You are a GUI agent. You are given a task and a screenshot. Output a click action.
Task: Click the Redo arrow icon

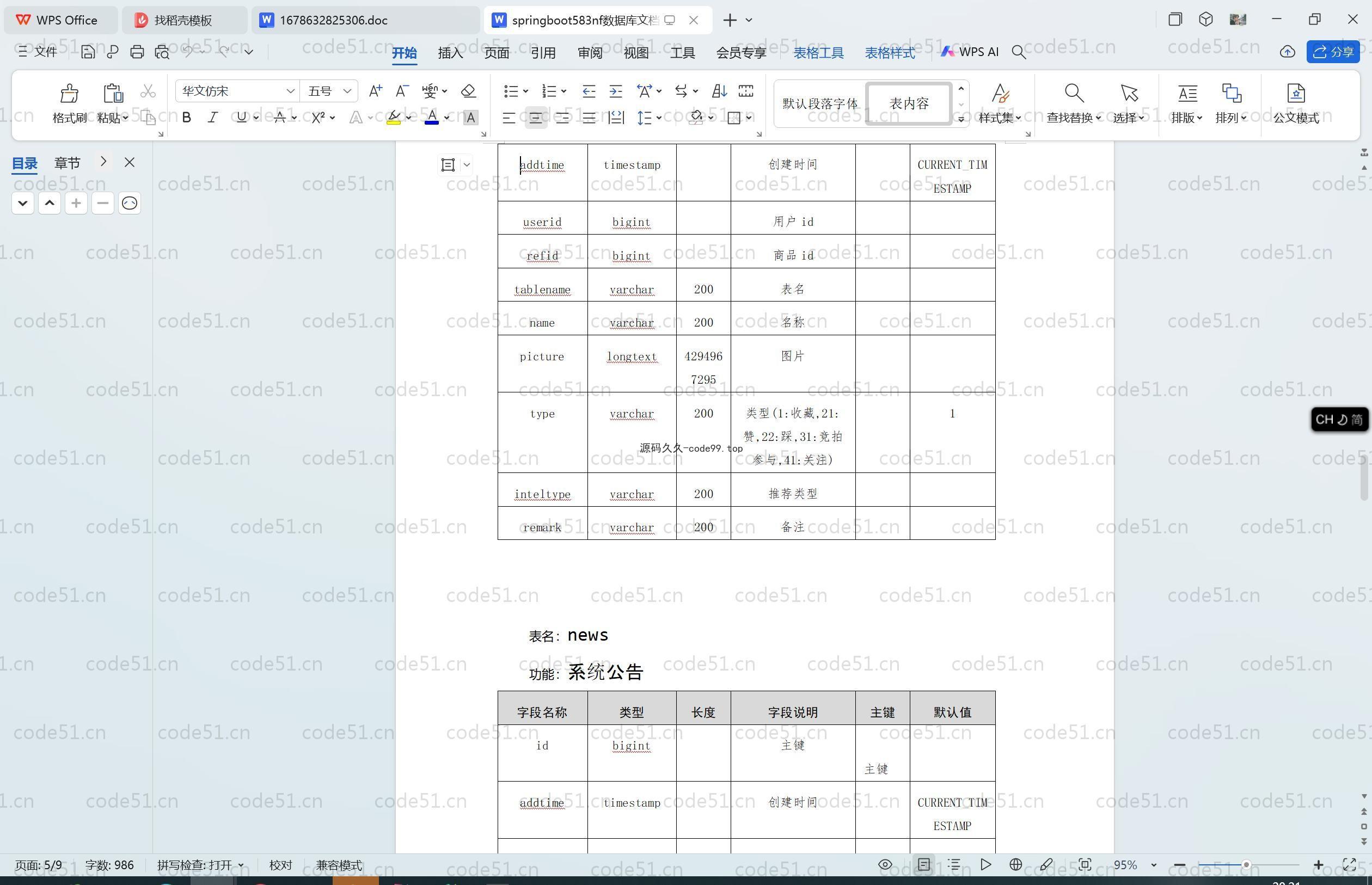tap(224, 52)
